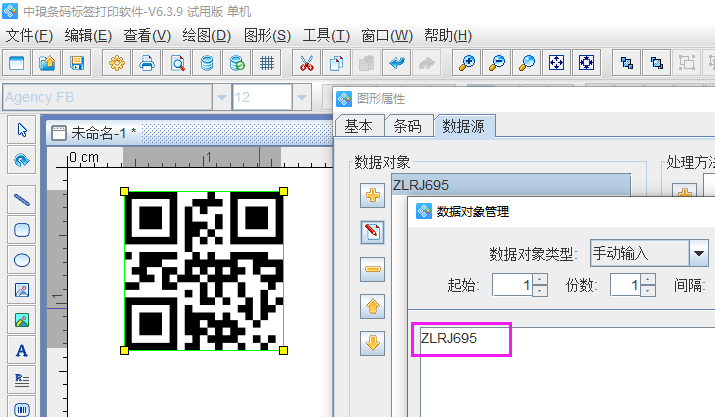Open the 查看(V) menu
The width and height of the screenshot is (715, 417).
coord(147,35)
